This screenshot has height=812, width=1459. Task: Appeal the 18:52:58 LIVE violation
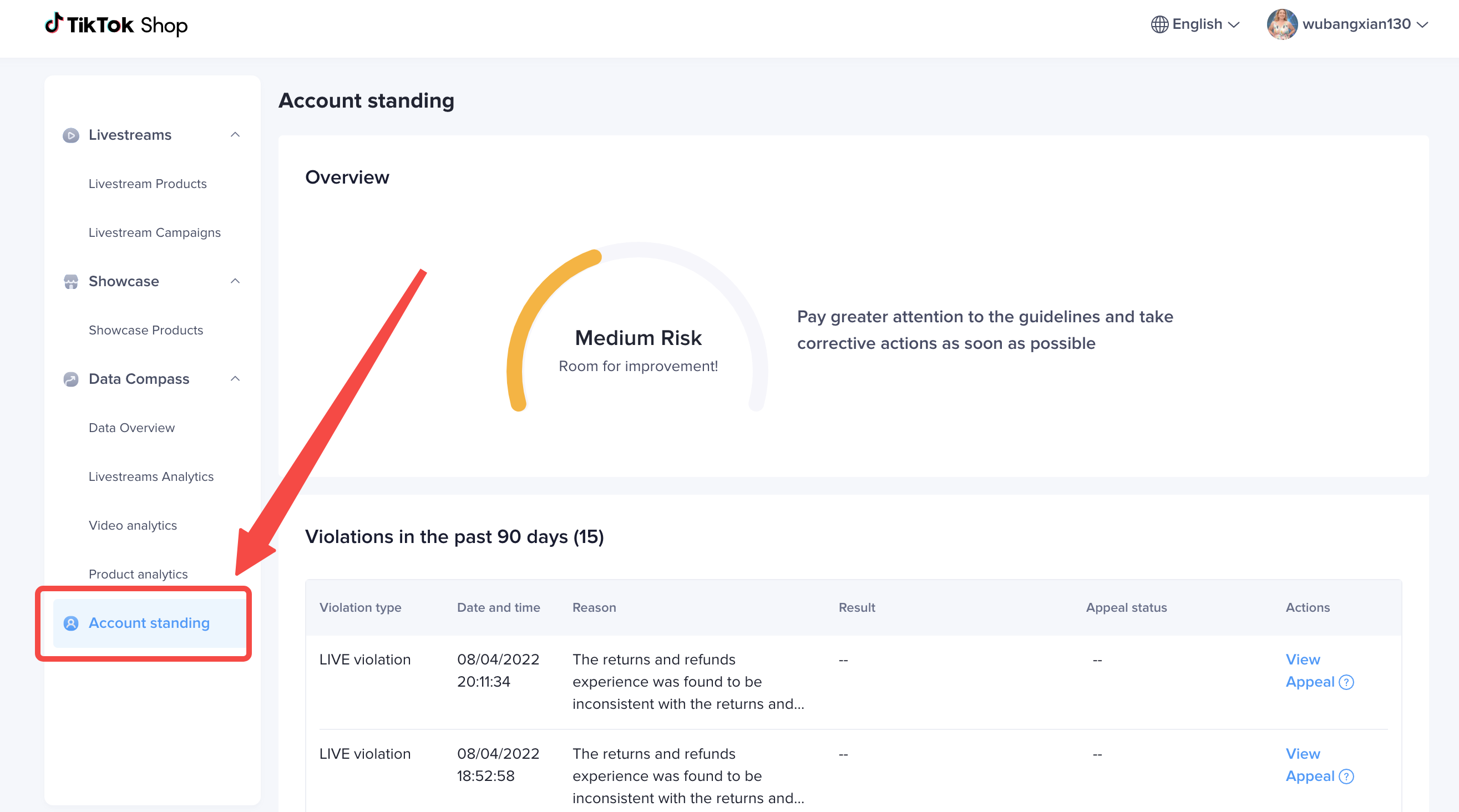click(x=1310, y=777)
